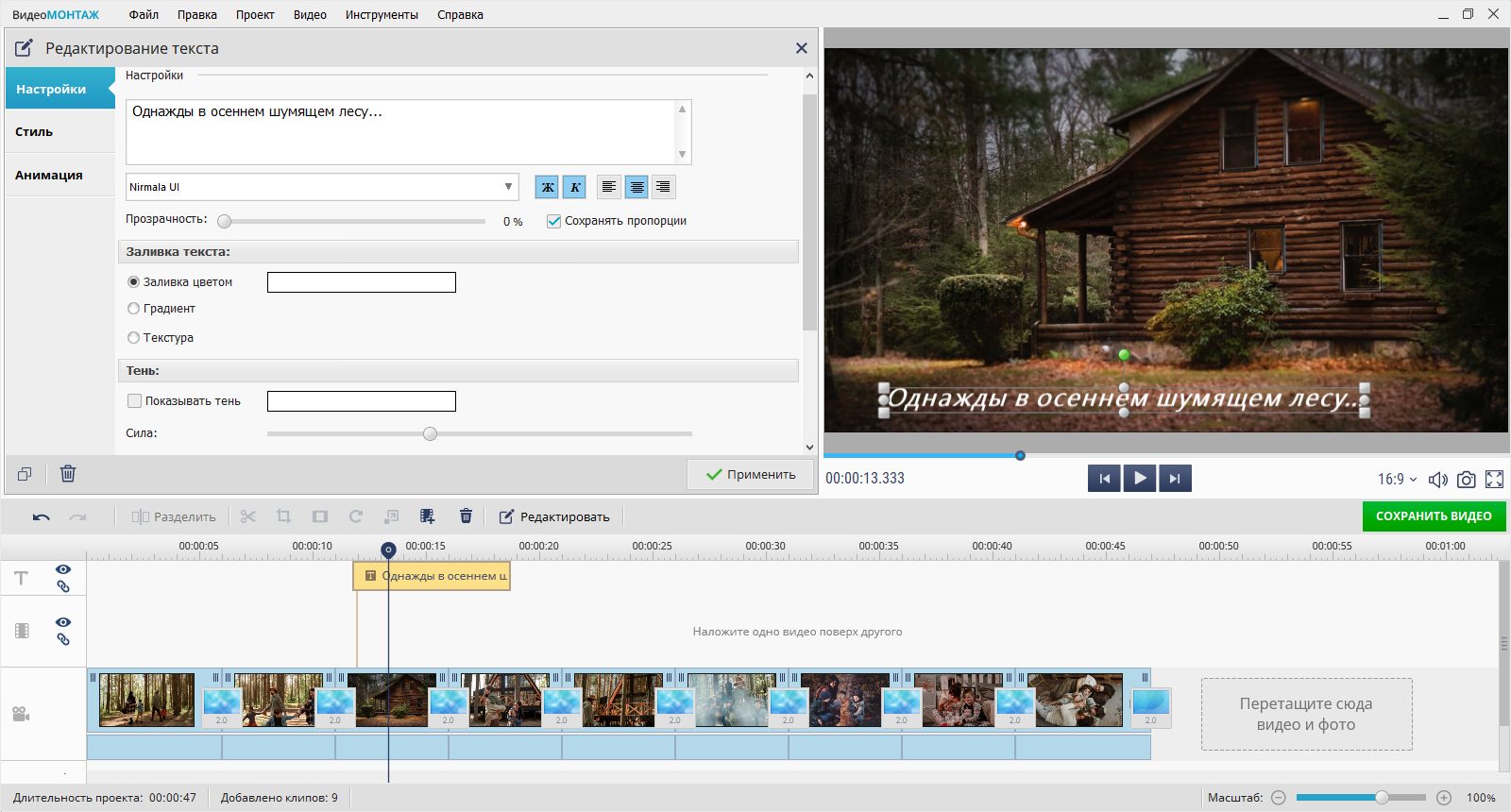
Task: Enable the 'Показывать тень' checkbox
Action: [x=134, y=401]
